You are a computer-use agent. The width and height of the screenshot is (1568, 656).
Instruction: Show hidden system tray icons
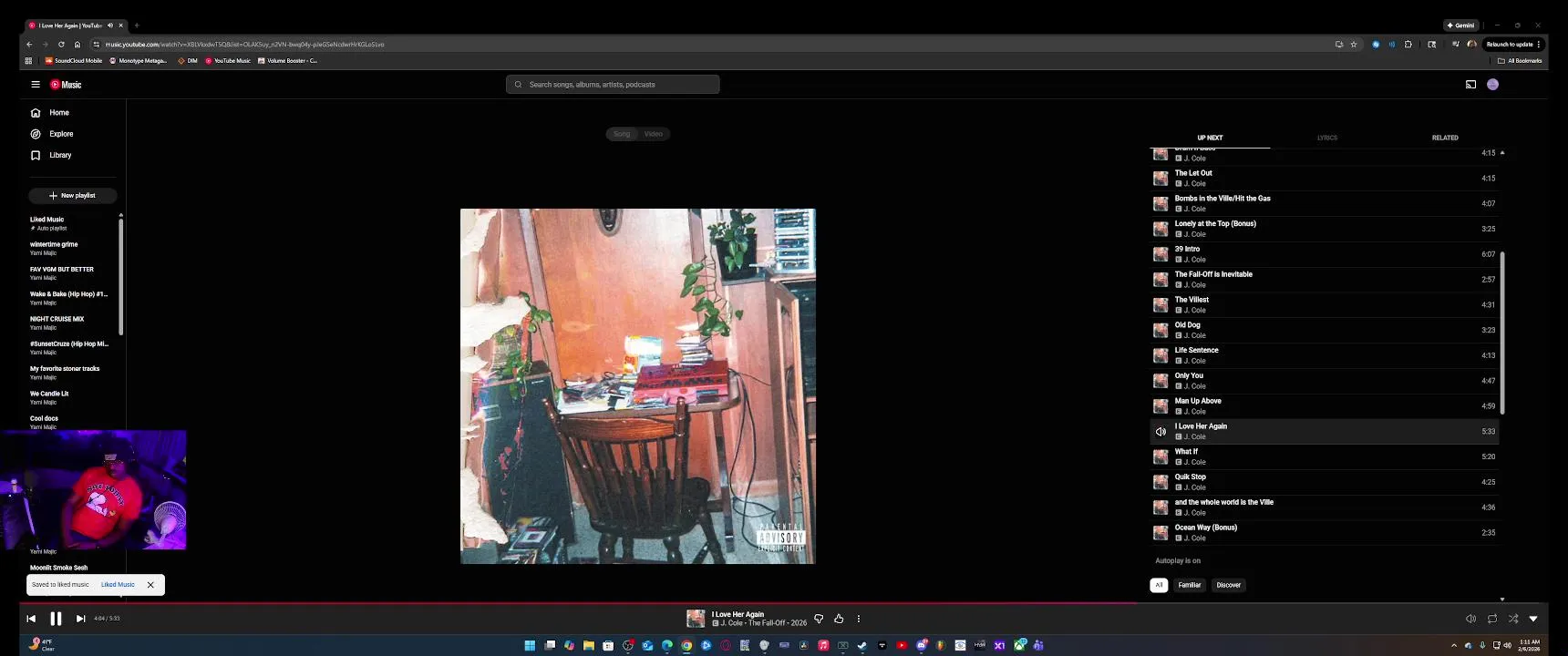tap(1454, 645)
